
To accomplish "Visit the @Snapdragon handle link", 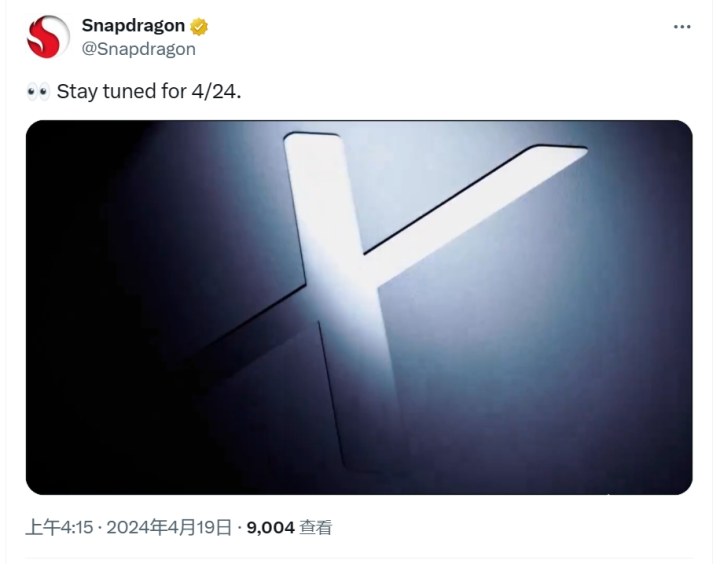I will coord(139,49).
